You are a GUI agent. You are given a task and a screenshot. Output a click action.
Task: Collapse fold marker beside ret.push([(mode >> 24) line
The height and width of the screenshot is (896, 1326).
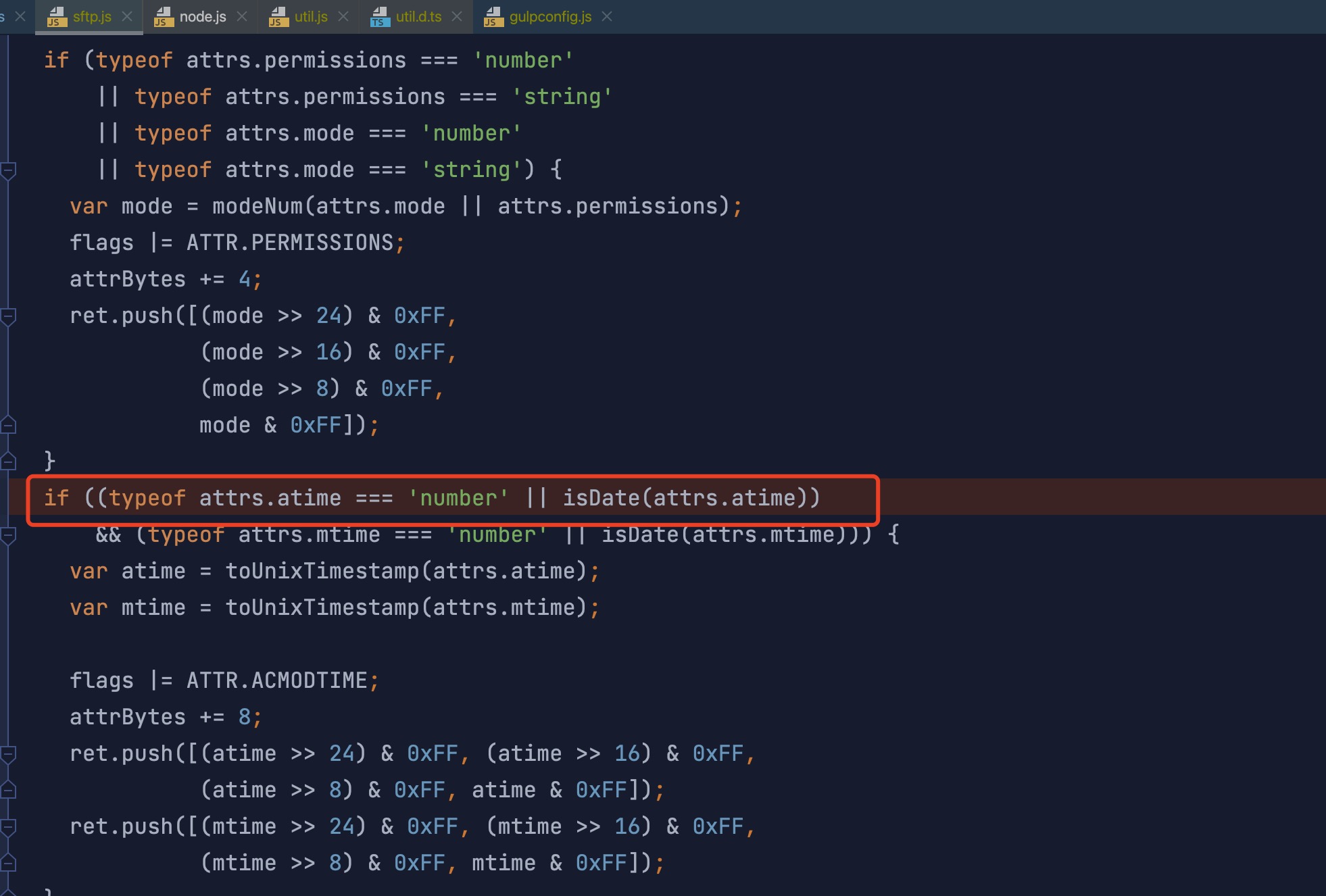pyautogui.click(x=8, y=316)
